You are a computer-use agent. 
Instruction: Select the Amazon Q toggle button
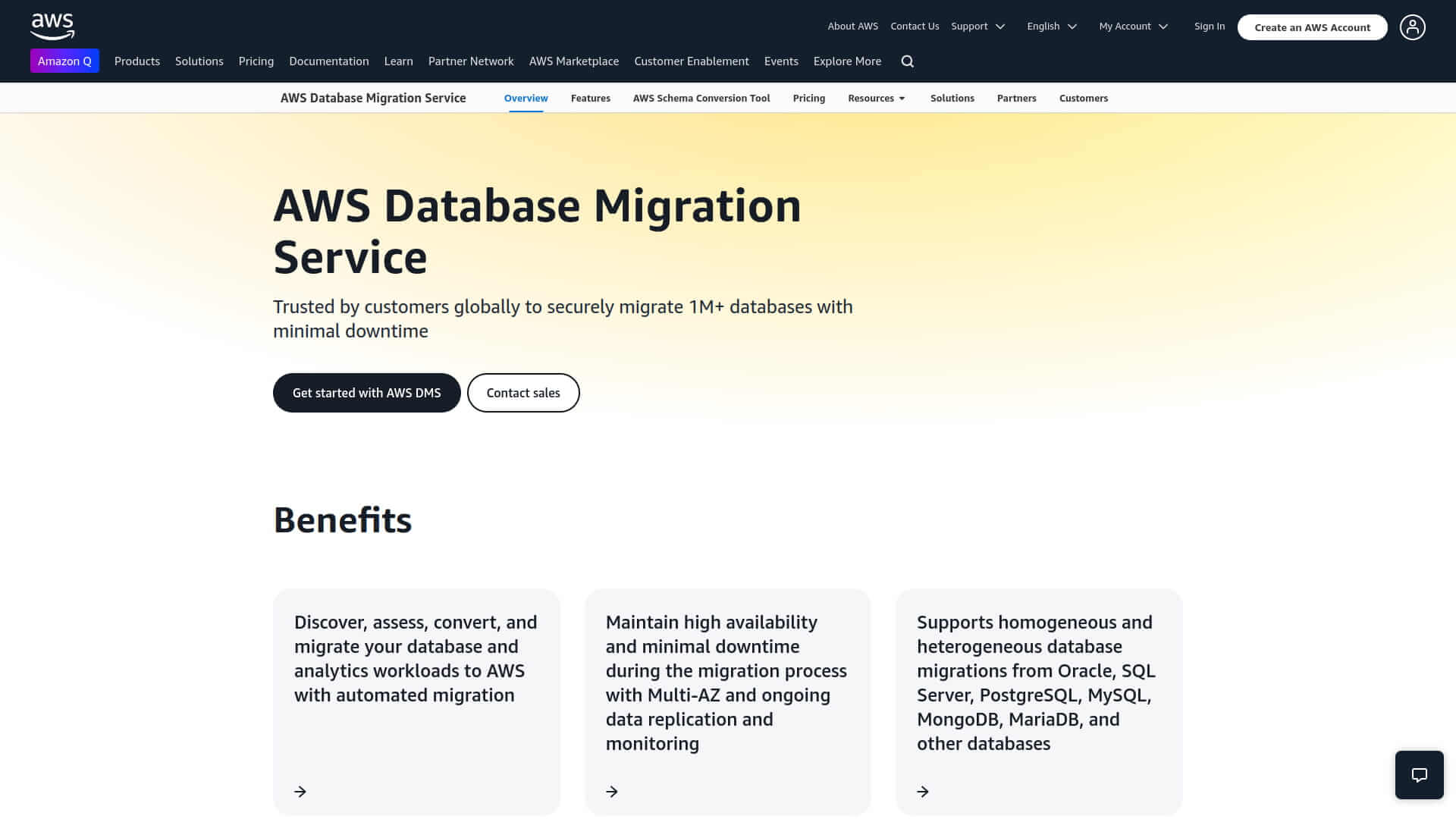tap(65, 61)
